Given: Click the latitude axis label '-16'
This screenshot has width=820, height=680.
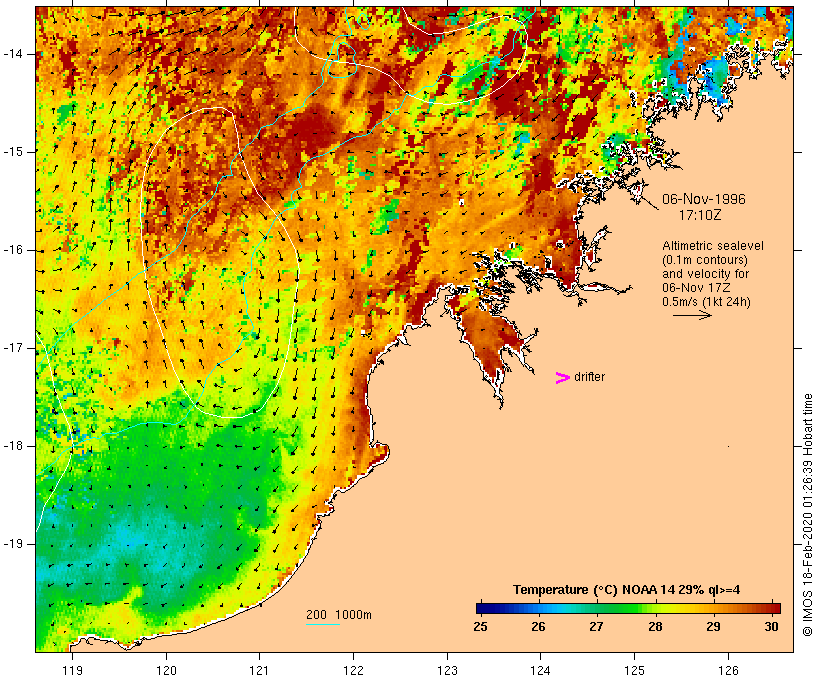Looking at the screenshot, I should 13,250.
